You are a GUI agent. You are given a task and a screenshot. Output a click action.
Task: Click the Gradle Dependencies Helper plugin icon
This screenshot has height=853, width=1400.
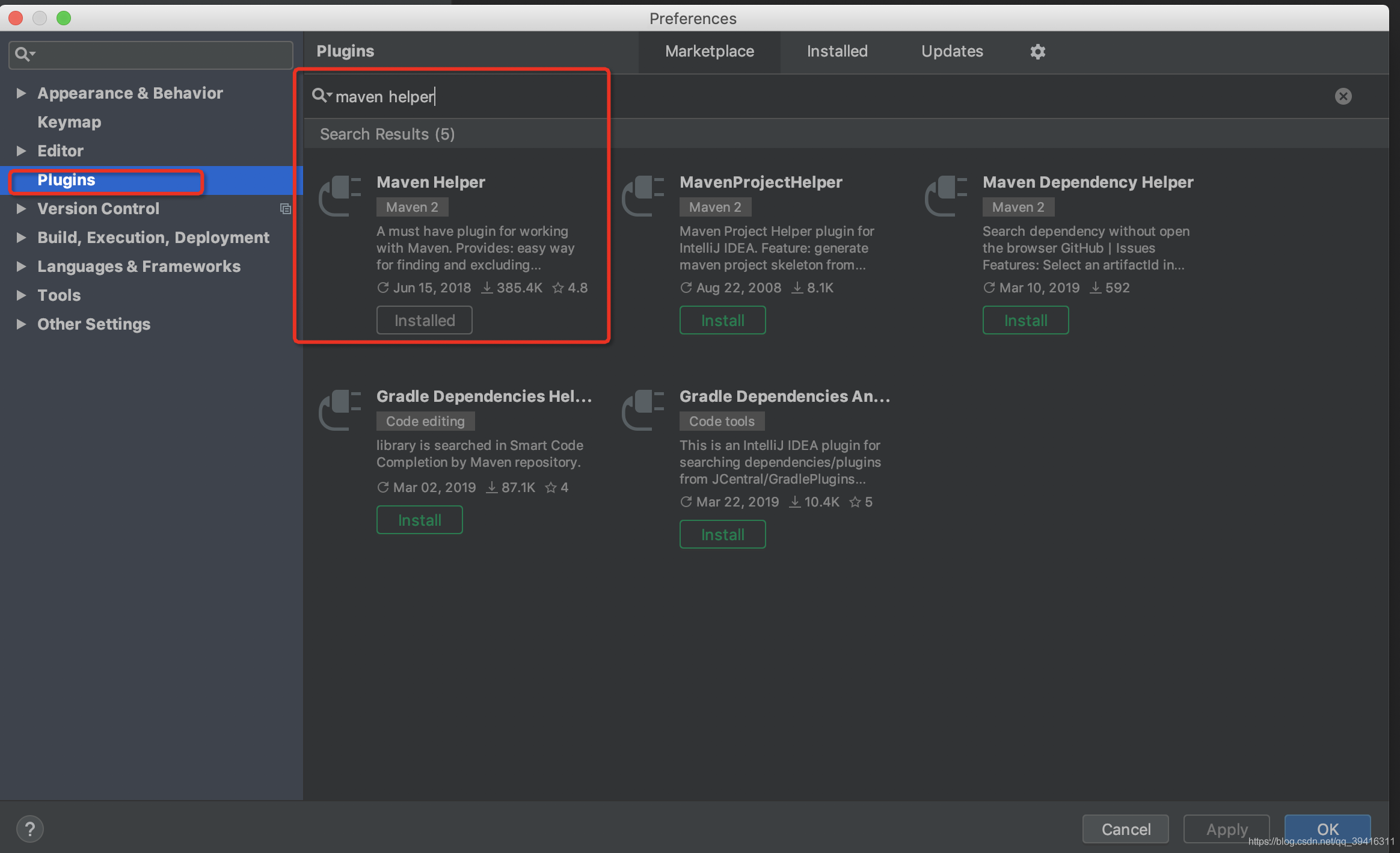pyautogui.click(x=340, y=410)
